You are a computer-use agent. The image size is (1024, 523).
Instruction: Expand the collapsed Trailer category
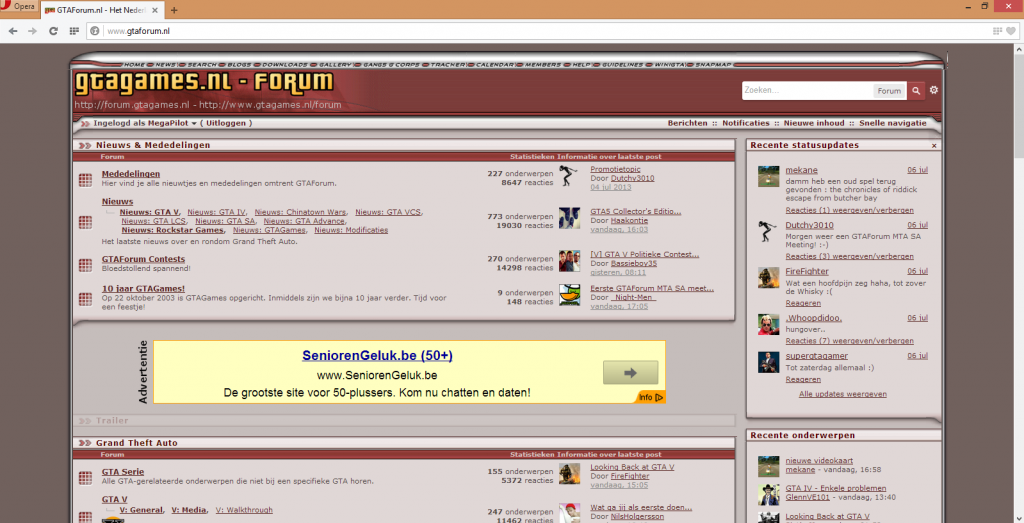click(85, 421)
